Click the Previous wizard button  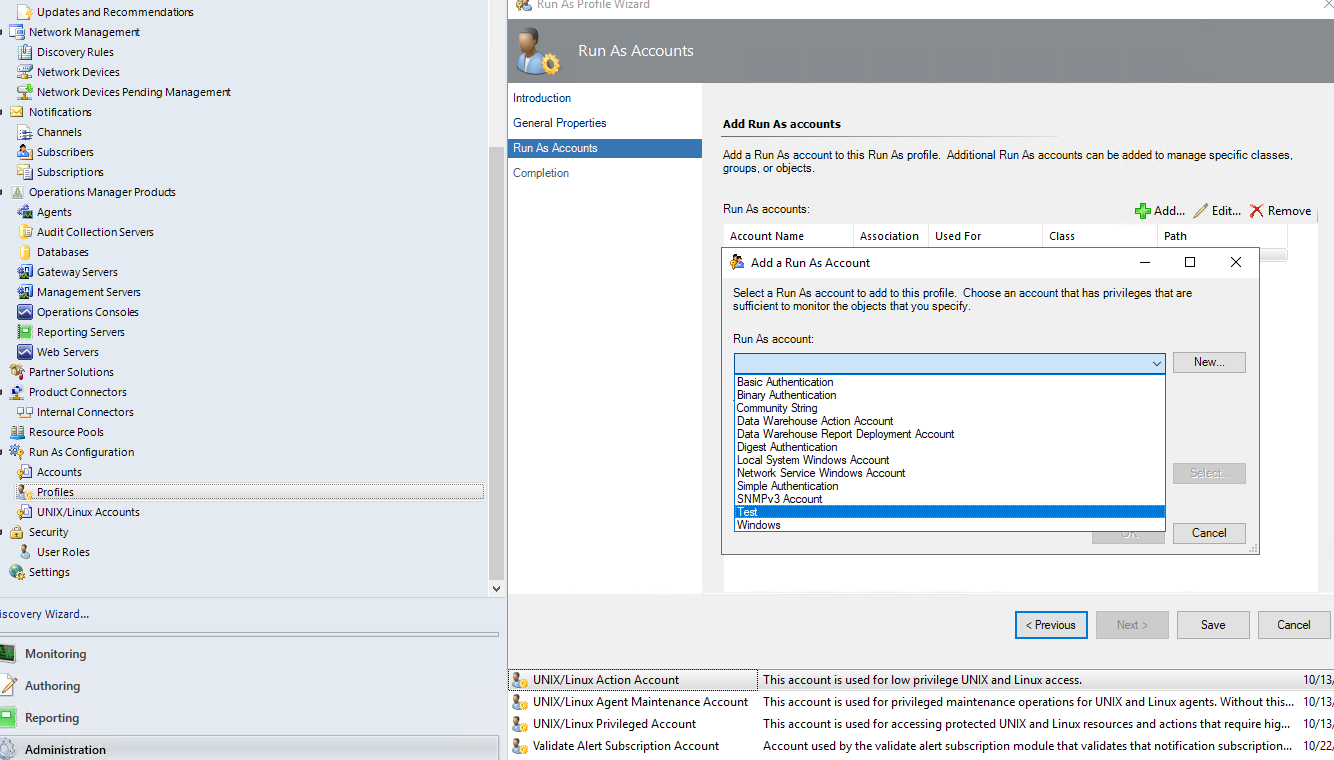click(x=1050, y=625)
